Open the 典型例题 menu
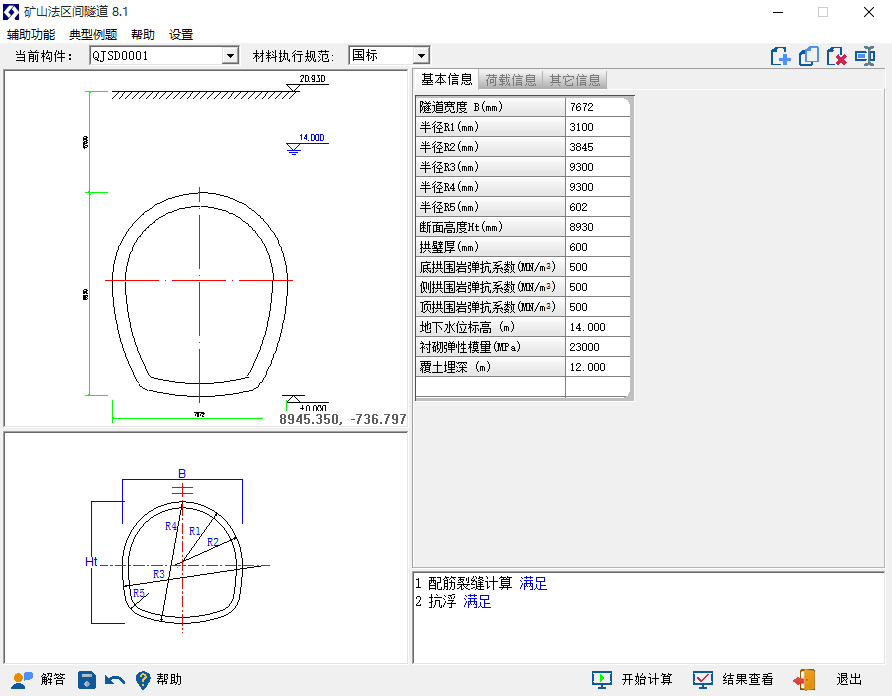This screenshot has height=696, width=892. tap(93, 35)
